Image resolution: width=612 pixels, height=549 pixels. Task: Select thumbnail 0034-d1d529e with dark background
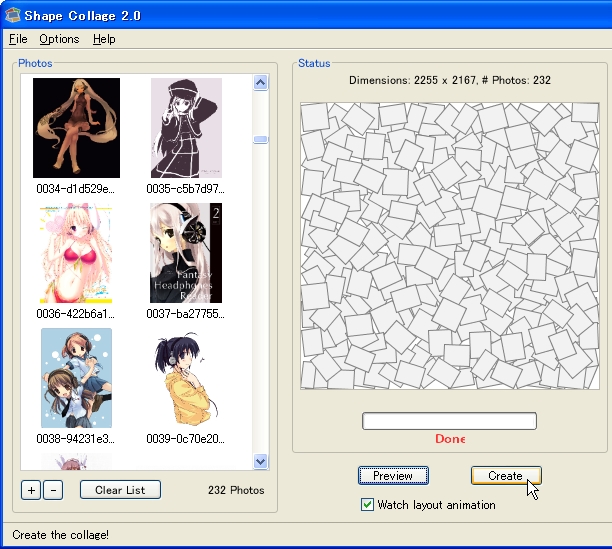76,128
